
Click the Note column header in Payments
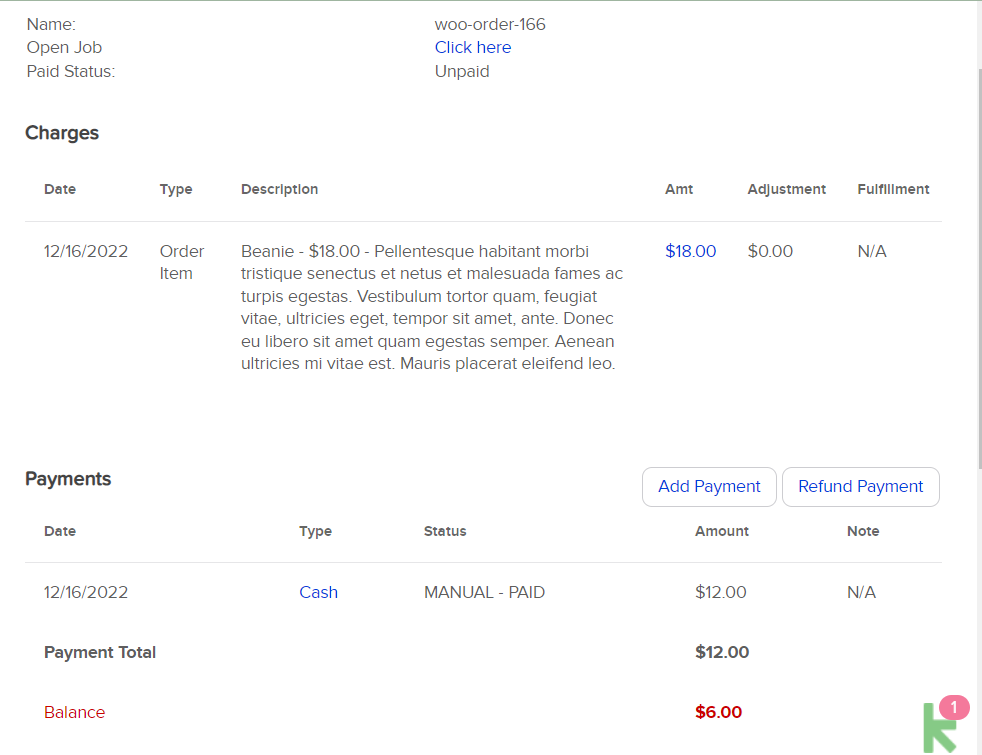[863, 531]
